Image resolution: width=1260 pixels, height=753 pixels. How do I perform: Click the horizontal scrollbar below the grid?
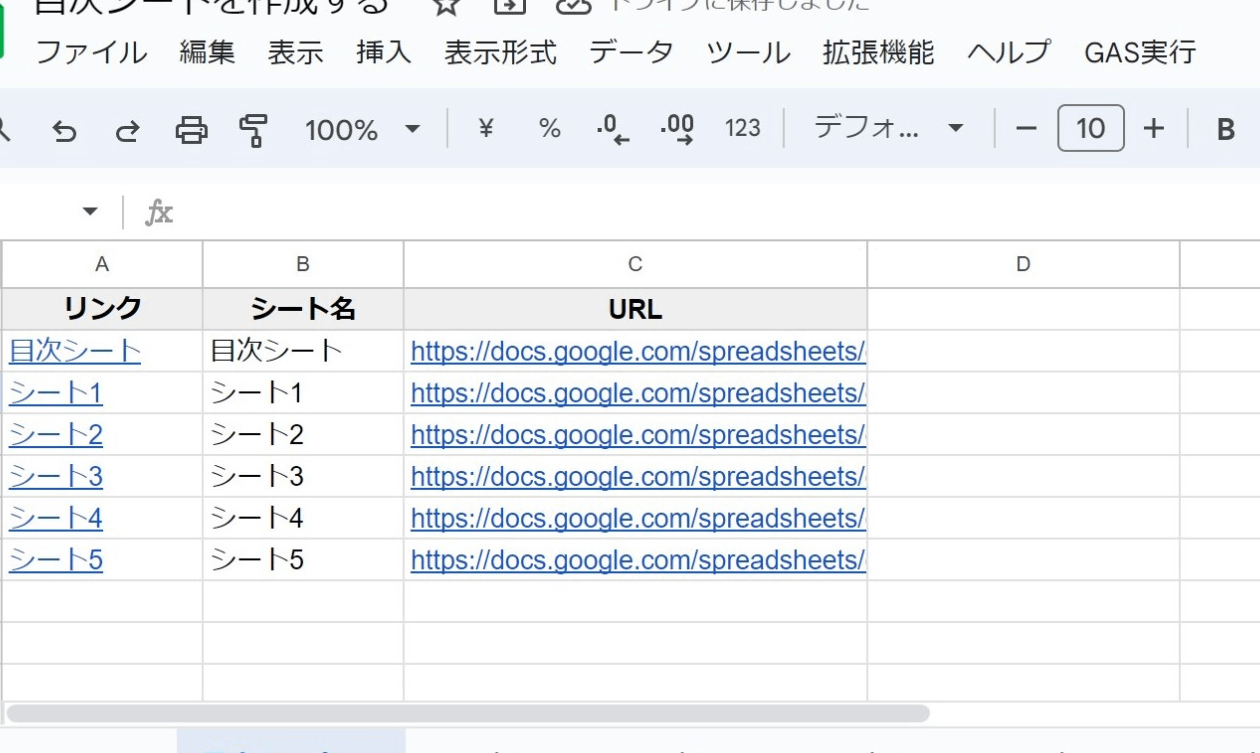pos(467,713)
